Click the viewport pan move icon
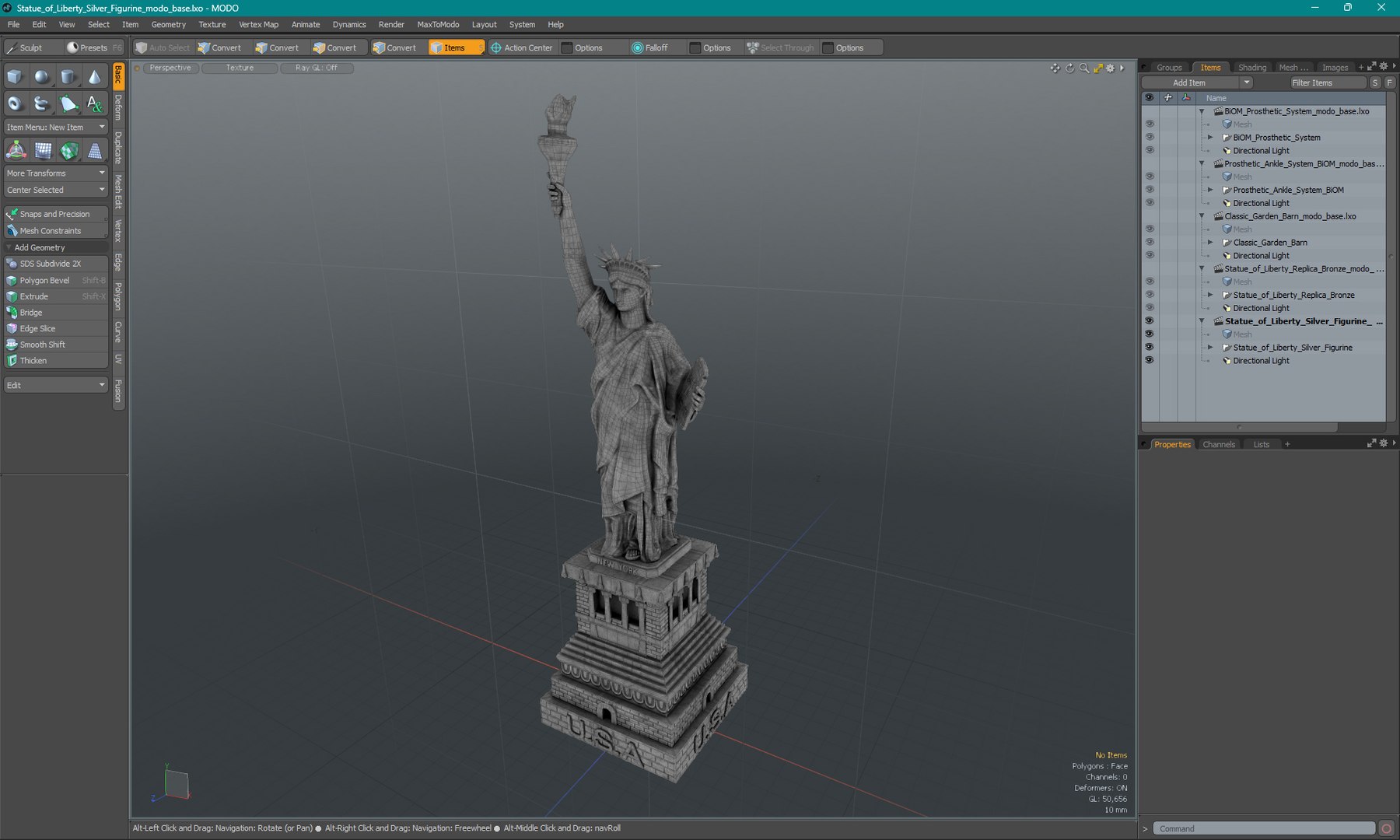 coord(1055,68)
